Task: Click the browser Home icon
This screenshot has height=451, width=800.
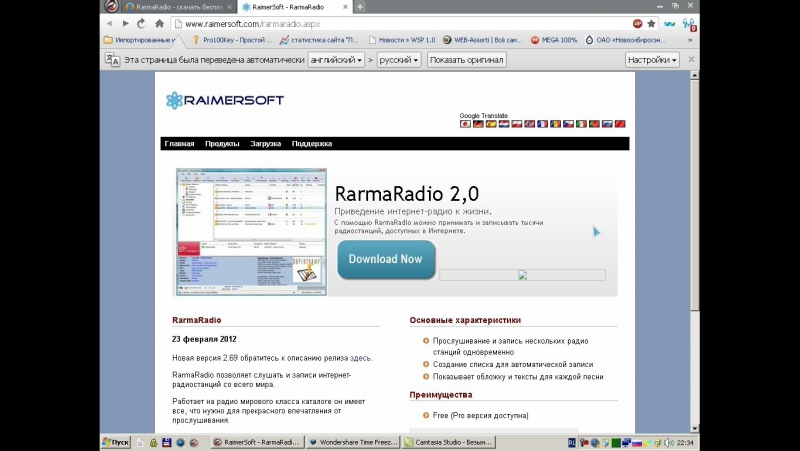Action: (x=159, y=23)
